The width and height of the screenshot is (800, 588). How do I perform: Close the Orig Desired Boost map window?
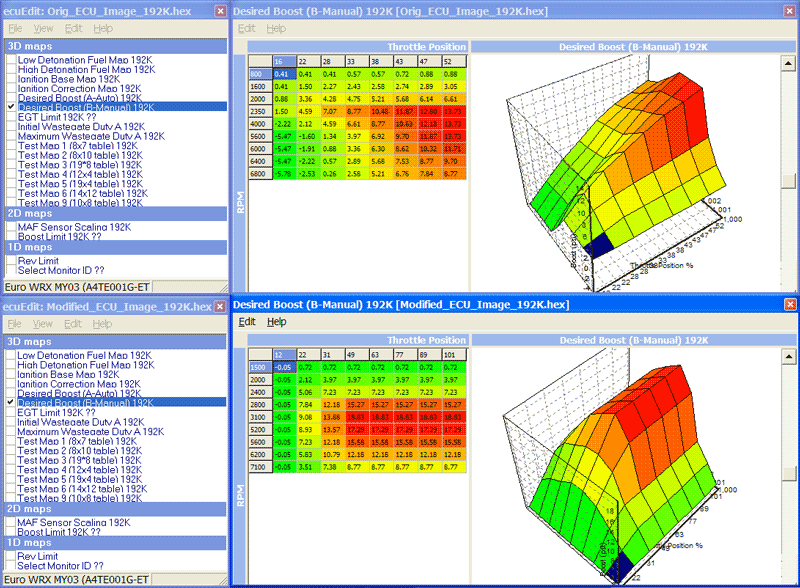(790, 11)
